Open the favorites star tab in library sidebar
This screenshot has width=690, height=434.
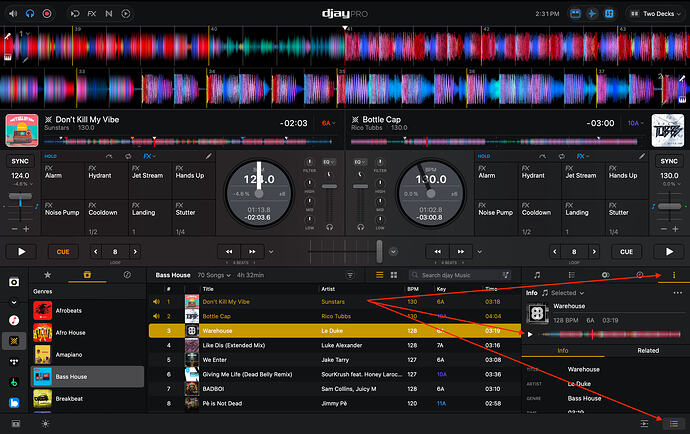(48, 275)
